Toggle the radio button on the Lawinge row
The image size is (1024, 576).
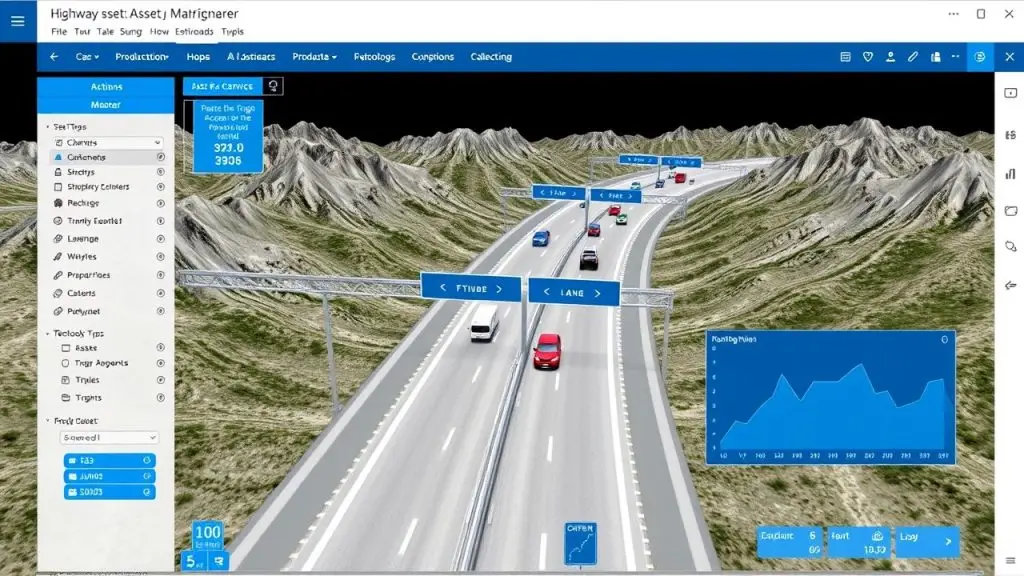tap(160, 239)
